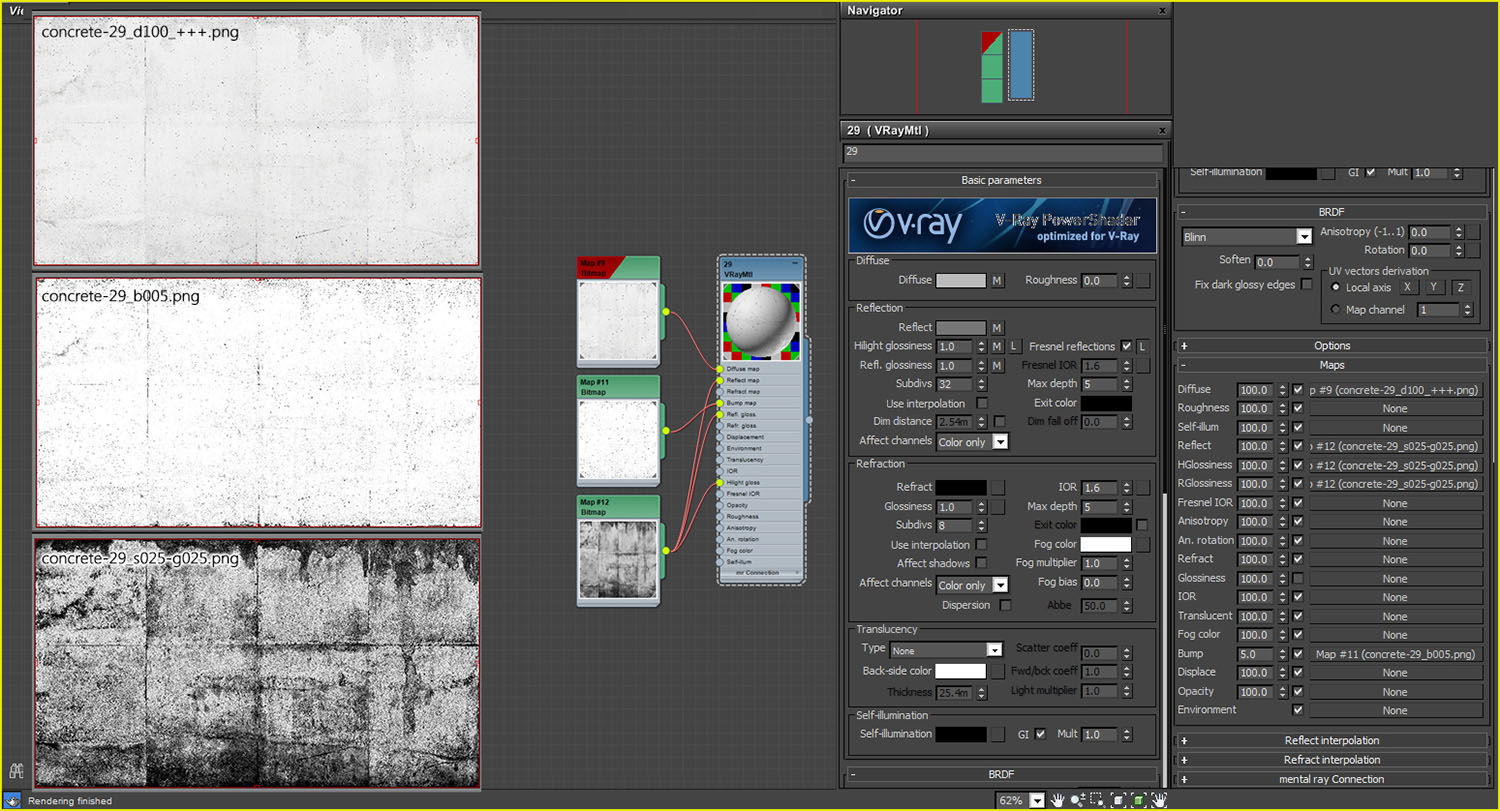
Task: Click the Bump map slot concrete-29_b005.png button
Action: click(1395, 654)
